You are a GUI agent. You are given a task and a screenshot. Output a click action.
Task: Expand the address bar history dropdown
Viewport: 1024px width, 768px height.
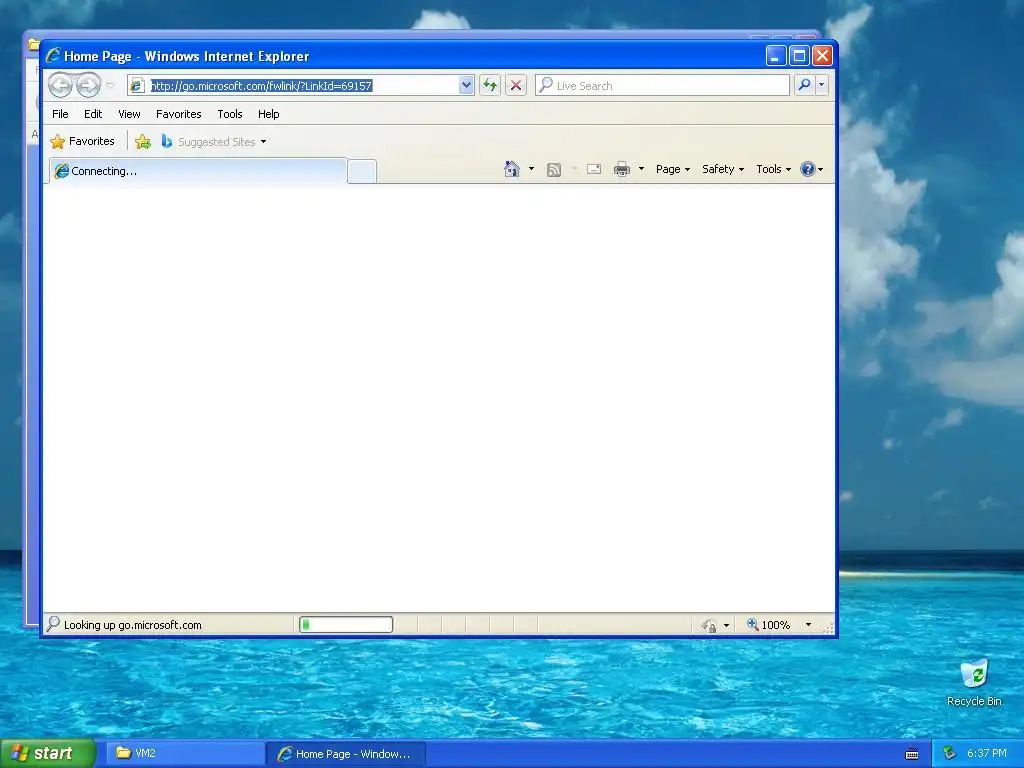coord(466,85)
